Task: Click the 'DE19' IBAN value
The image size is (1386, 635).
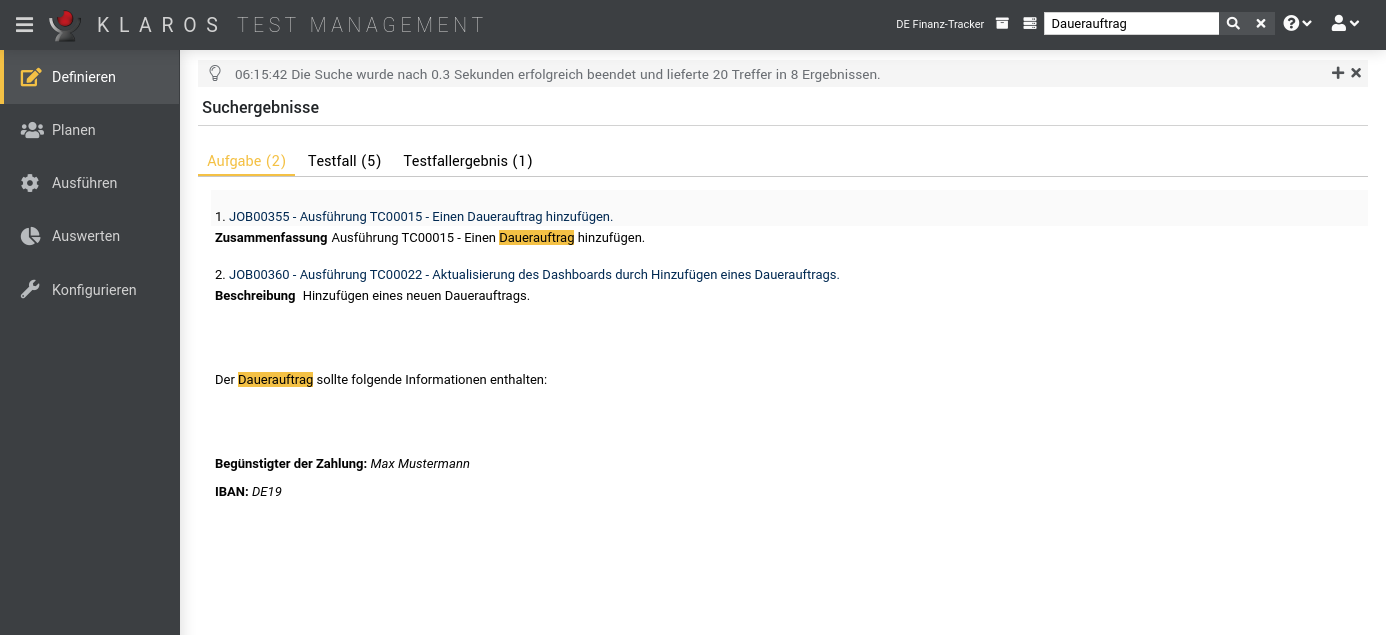Action: [x=267, y=492]
